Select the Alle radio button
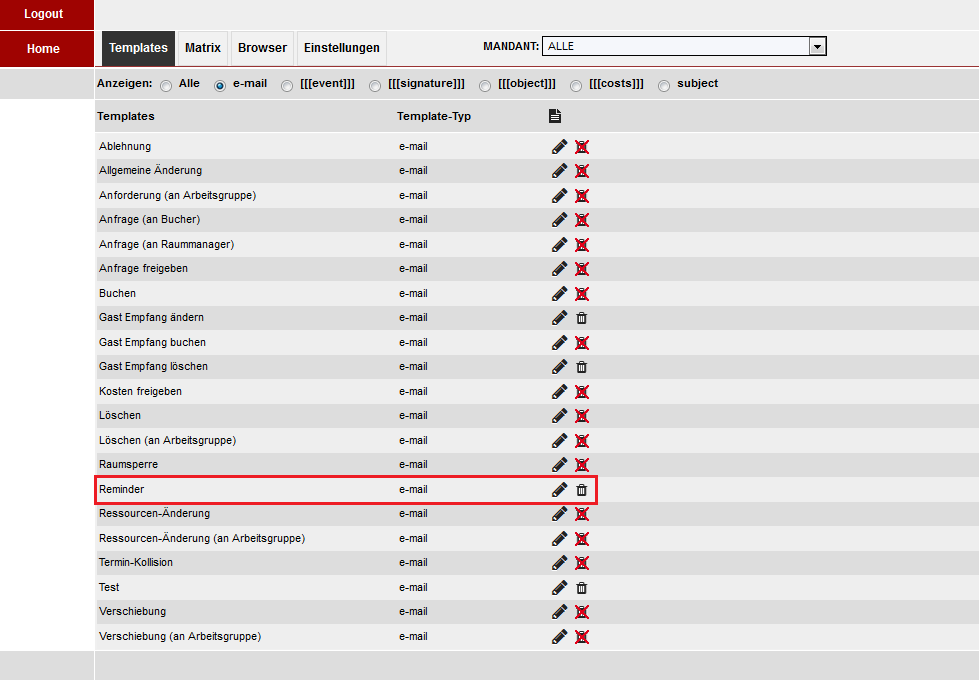Screen dimensions: 979x680 166,86
